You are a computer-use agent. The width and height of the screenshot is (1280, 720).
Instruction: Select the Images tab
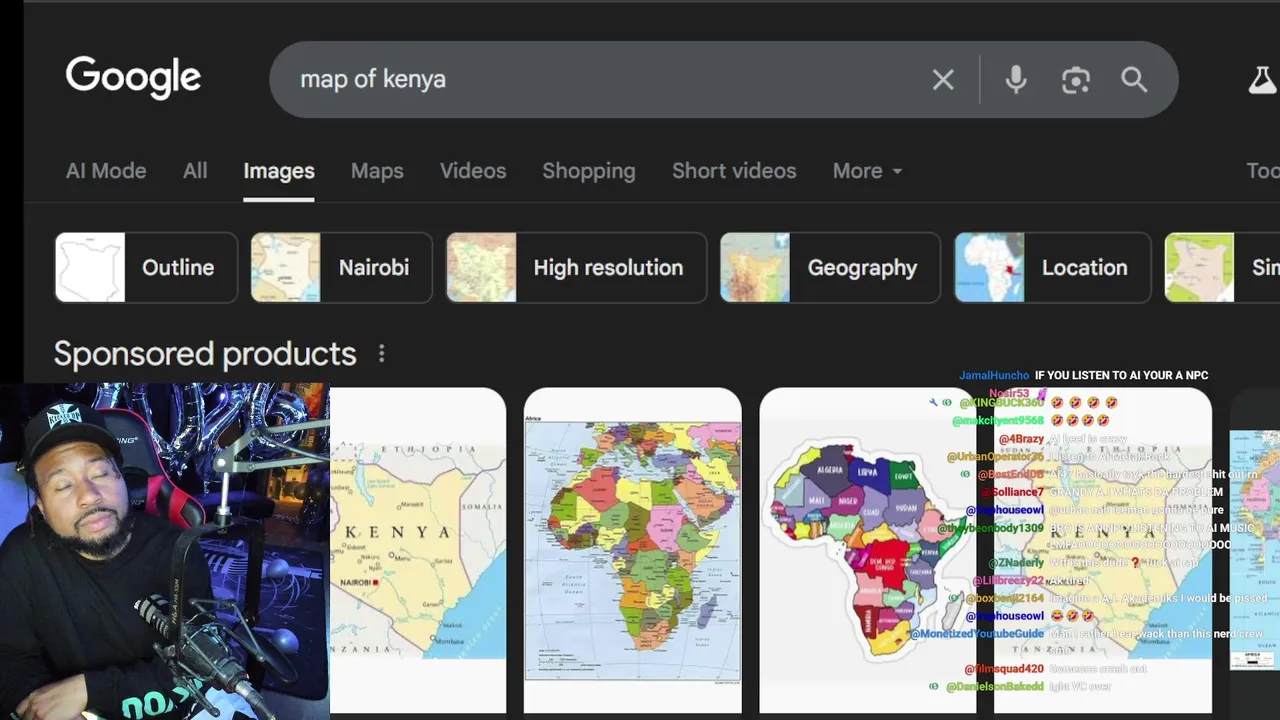click(x=279, y=171)
